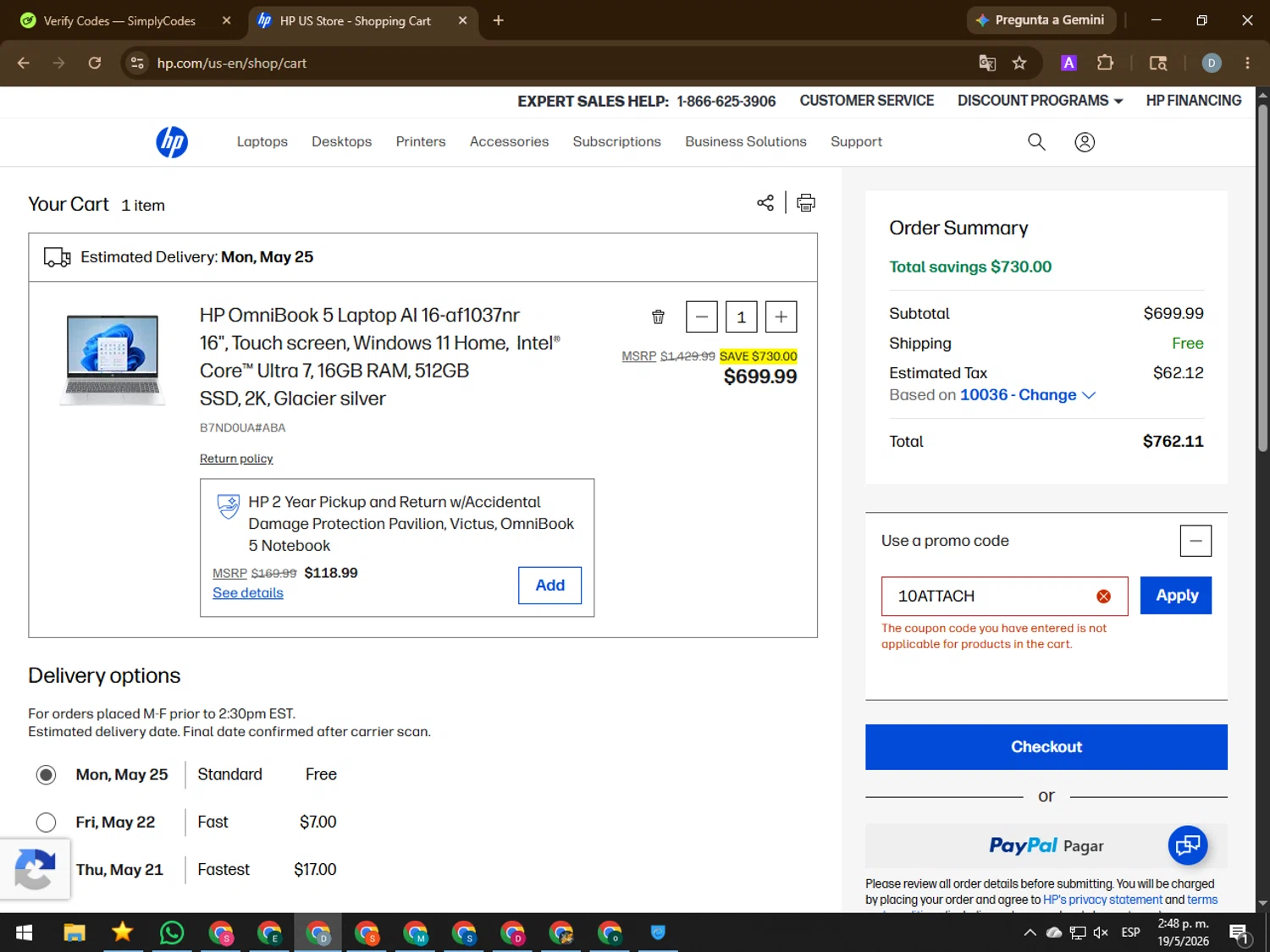Screen dimensions: 1270x952
Task: Pay with the PayPal Pagar button
Action: (1046, 845)
